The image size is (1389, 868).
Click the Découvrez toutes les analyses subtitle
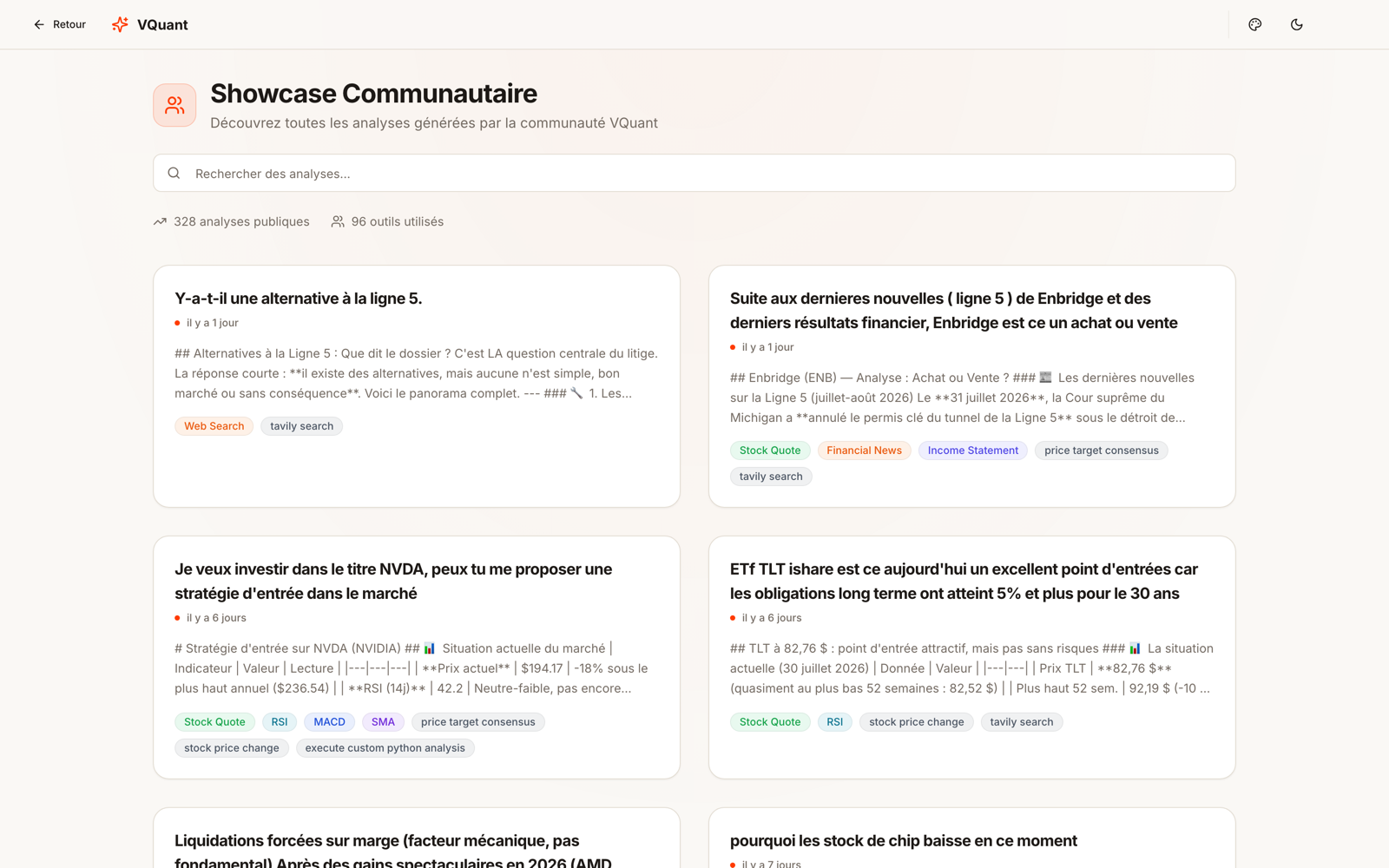434,123
